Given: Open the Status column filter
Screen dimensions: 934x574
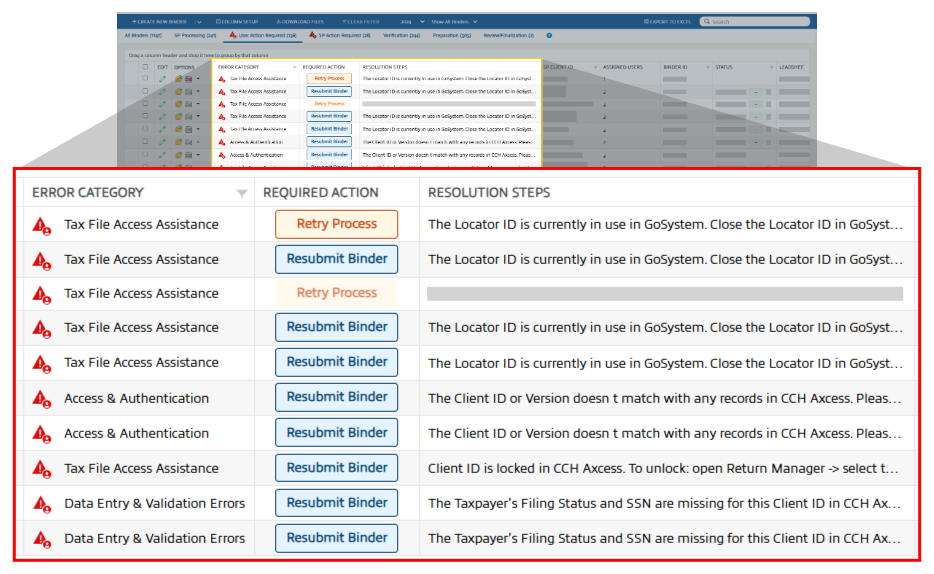Looking at the screenshot, I should 771,67.
